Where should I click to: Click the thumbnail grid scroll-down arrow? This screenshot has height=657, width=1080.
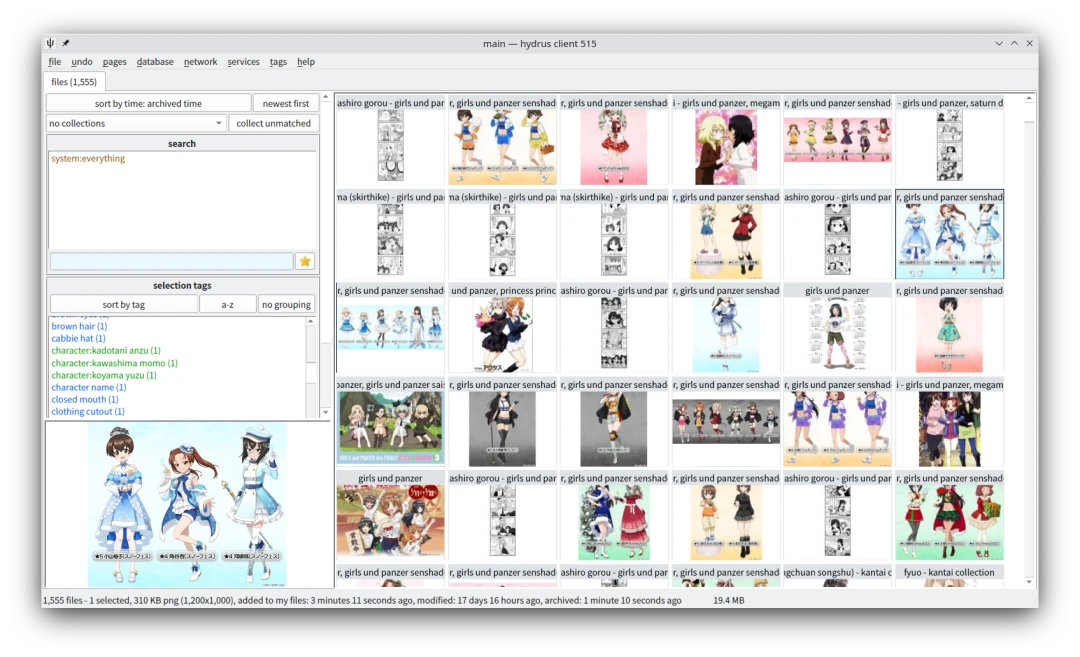point(1030,581)
